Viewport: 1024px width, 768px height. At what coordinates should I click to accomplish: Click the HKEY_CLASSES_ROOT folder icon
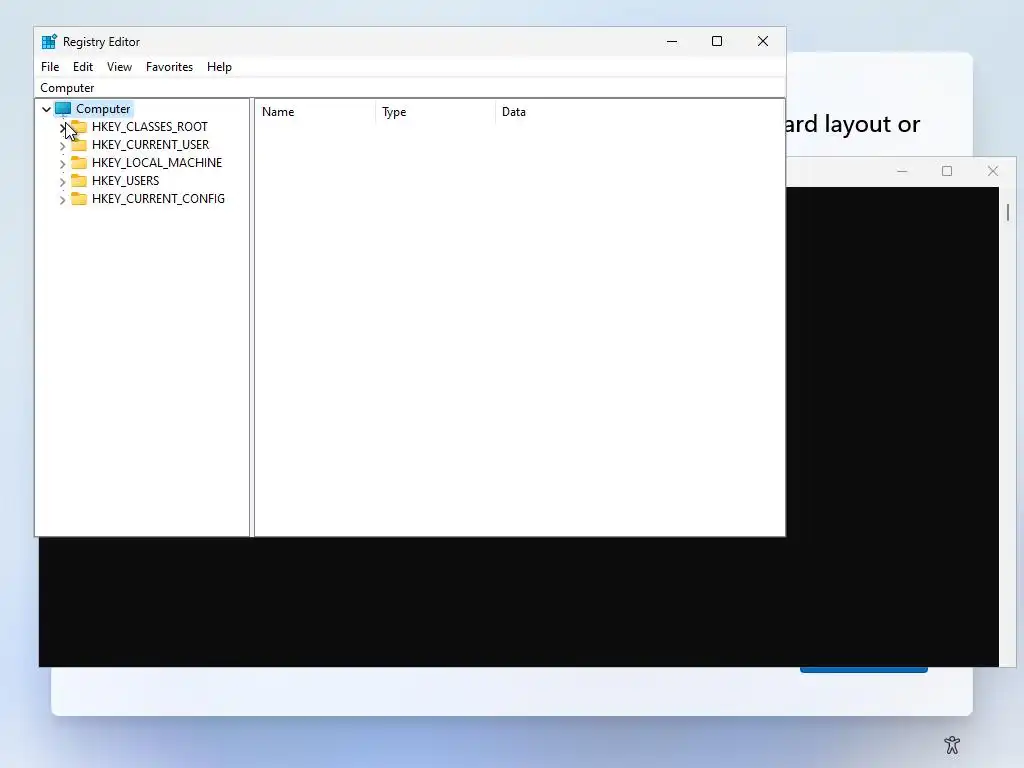click(79, 126)
